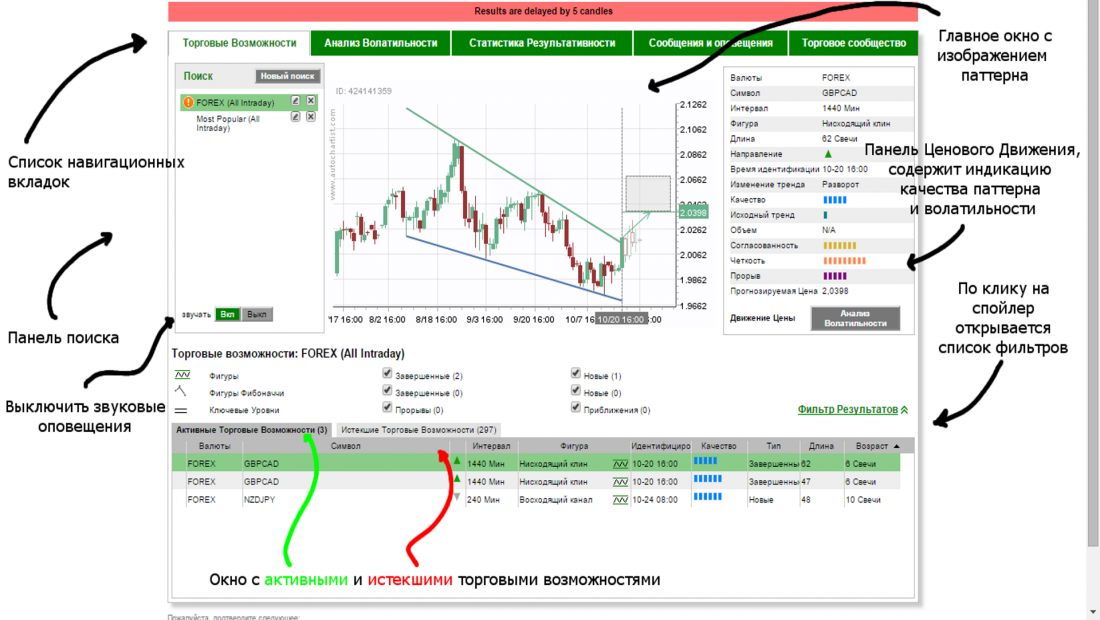This screenshot has width=1100, height=620.
Task: Click the Fibonacci icon next to Фигуры Фибоначчи
Action: coord(181,392)
